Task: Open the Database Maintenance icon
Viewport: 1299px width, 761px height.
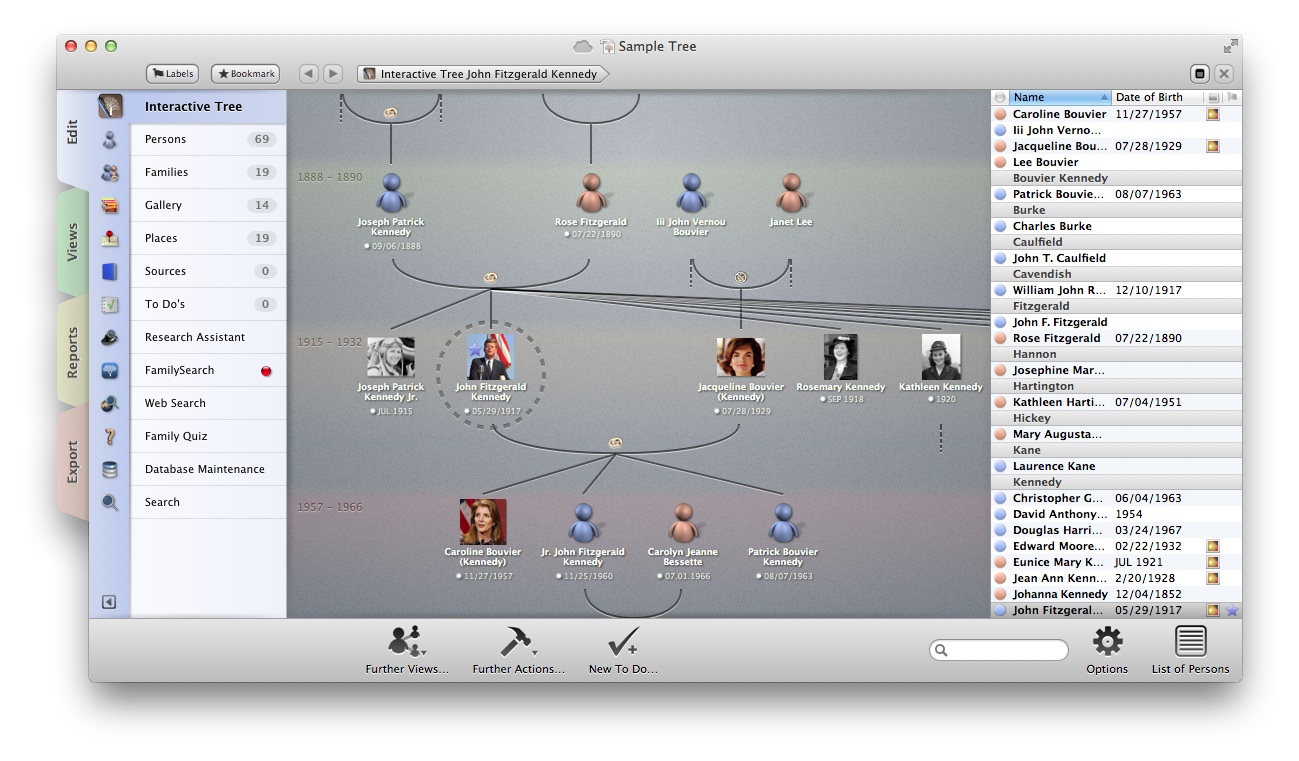Action: (110, 470)
